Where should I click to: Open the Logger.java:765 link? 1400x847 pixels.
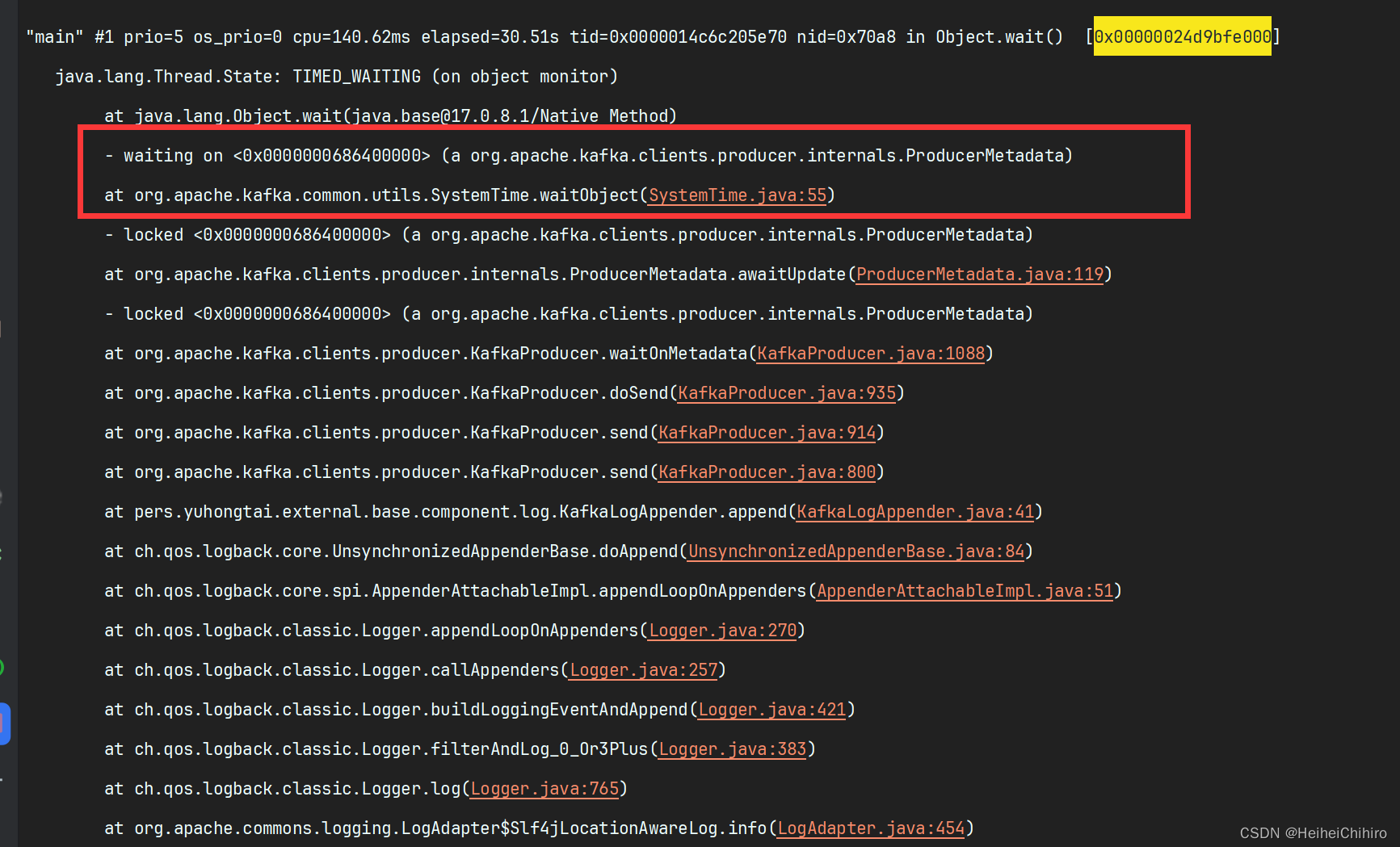point(544,789)
